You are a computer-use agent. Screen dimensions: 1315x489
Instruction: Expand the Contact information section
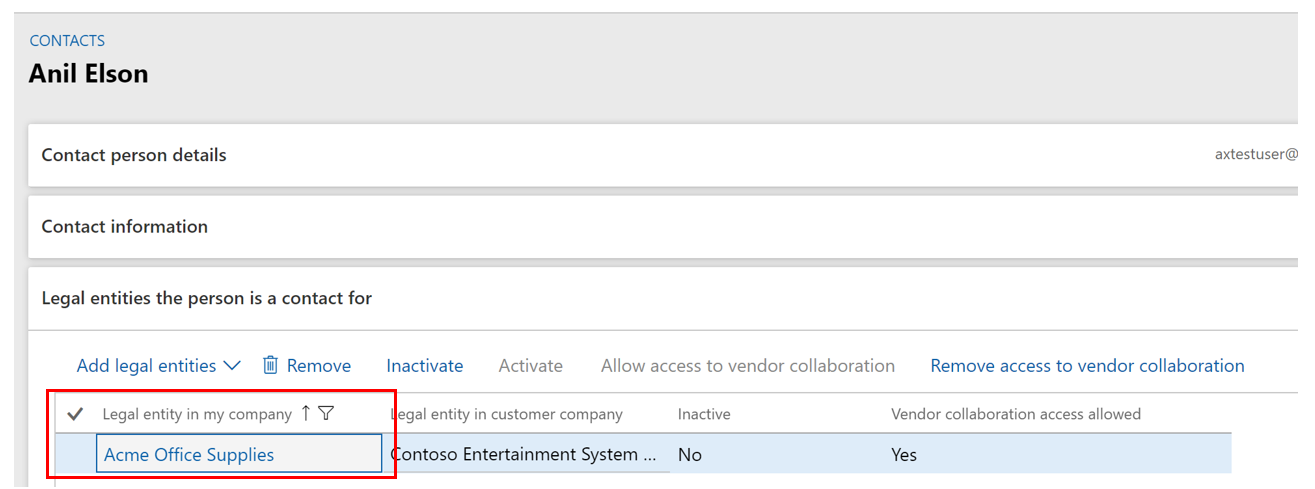[x=125, y=227]
